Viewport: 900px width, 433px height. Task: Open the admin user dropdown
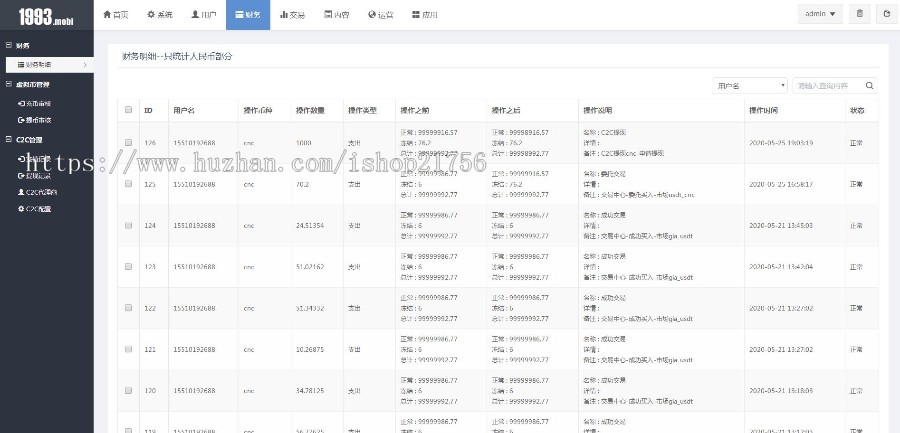820,14
